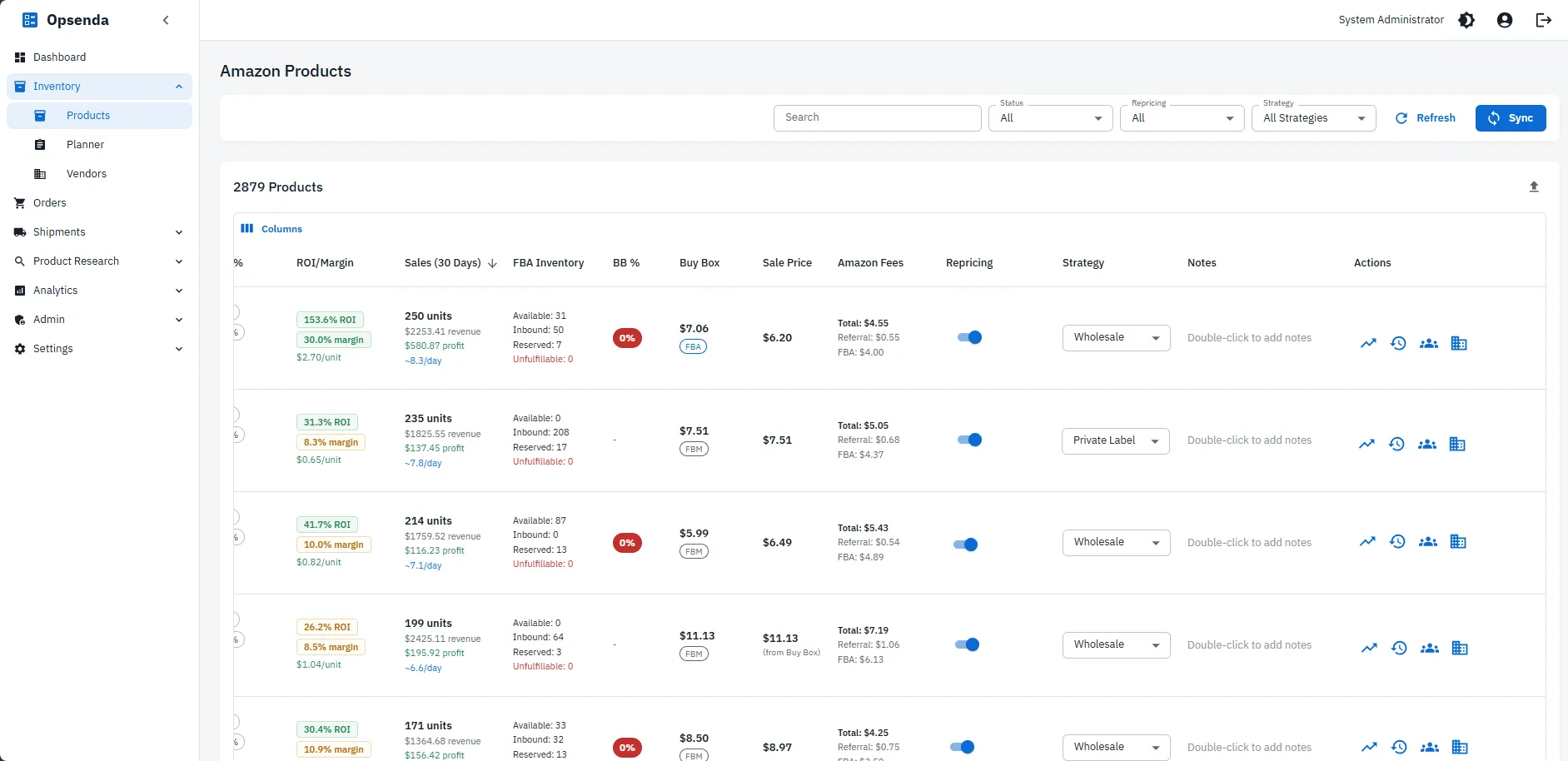Collapse the Inventory sidebar section
The image size is (1568, 761).
(99, 87)
